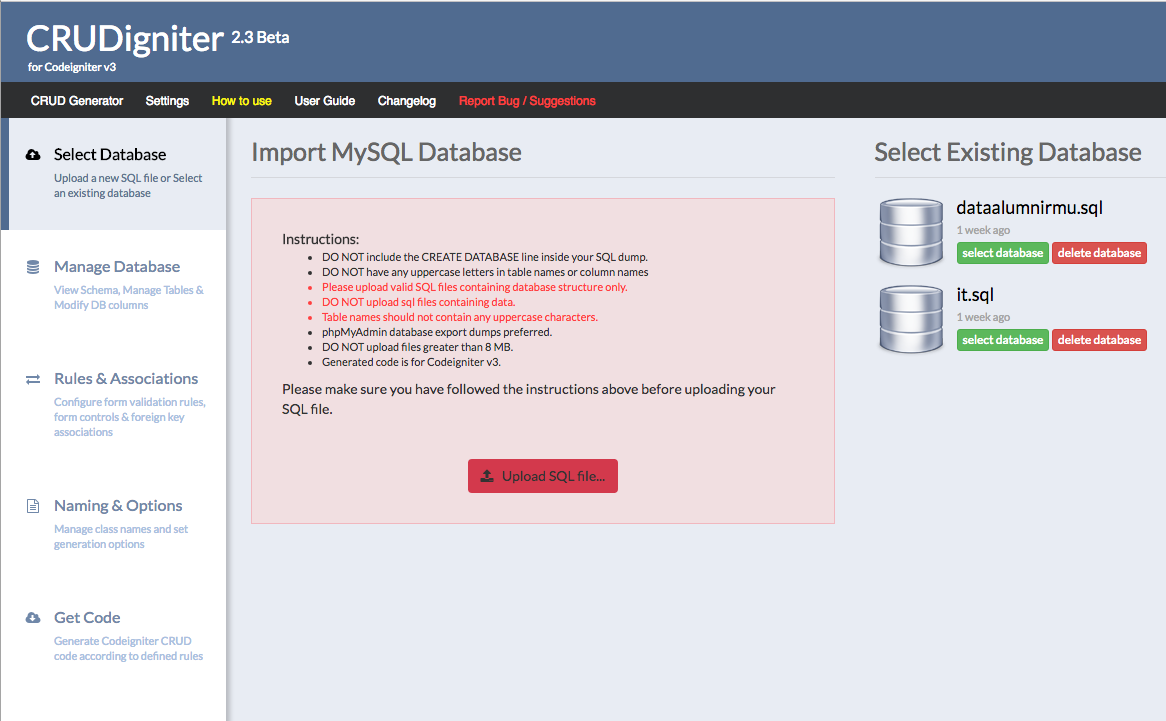
Task: Select database for it.sql
Action: point(1002,340)
